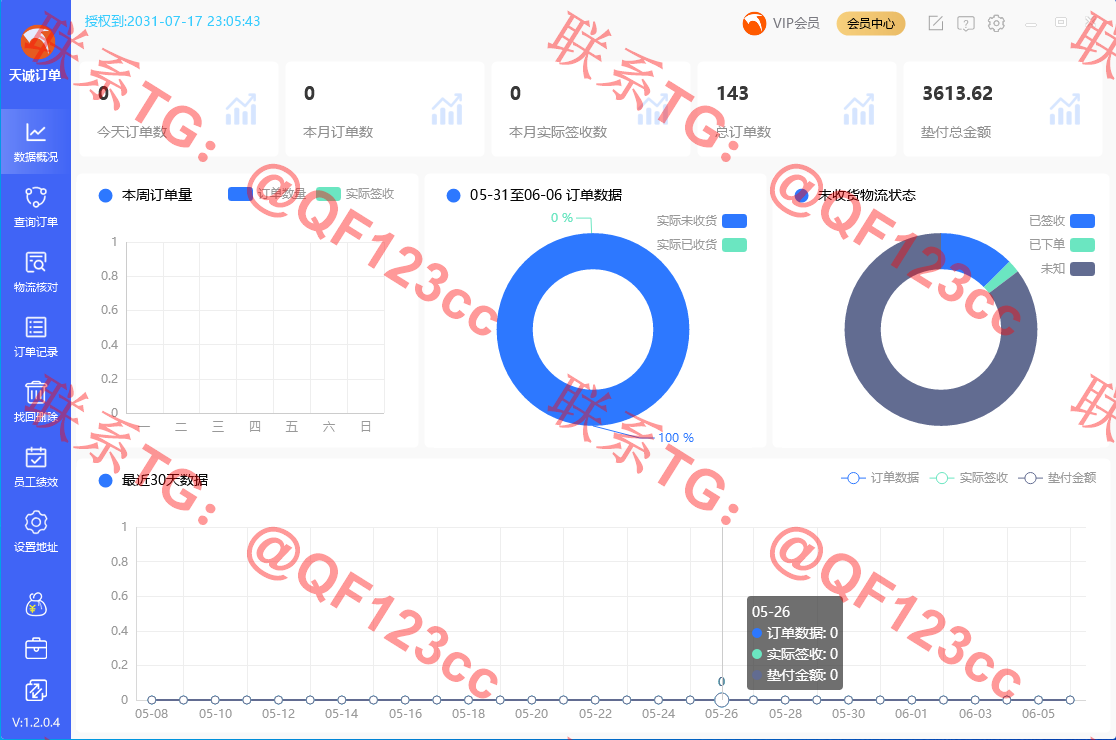Image resolution: width=1116 pixels, height=740 pixels.
Task: Click the chart icon on 总订单数 card
Action: pos(859,110)
